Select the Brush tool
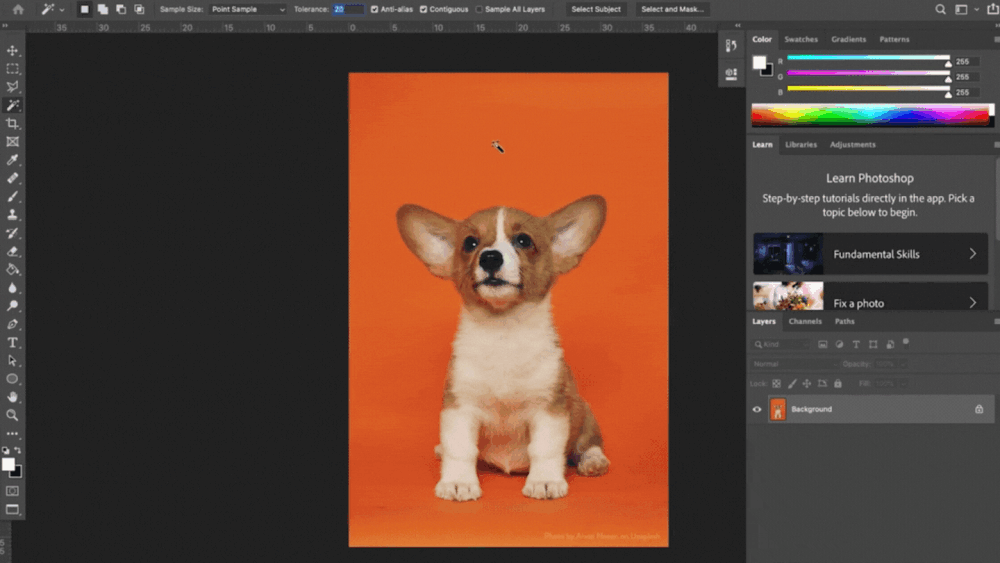 [12, 196]
